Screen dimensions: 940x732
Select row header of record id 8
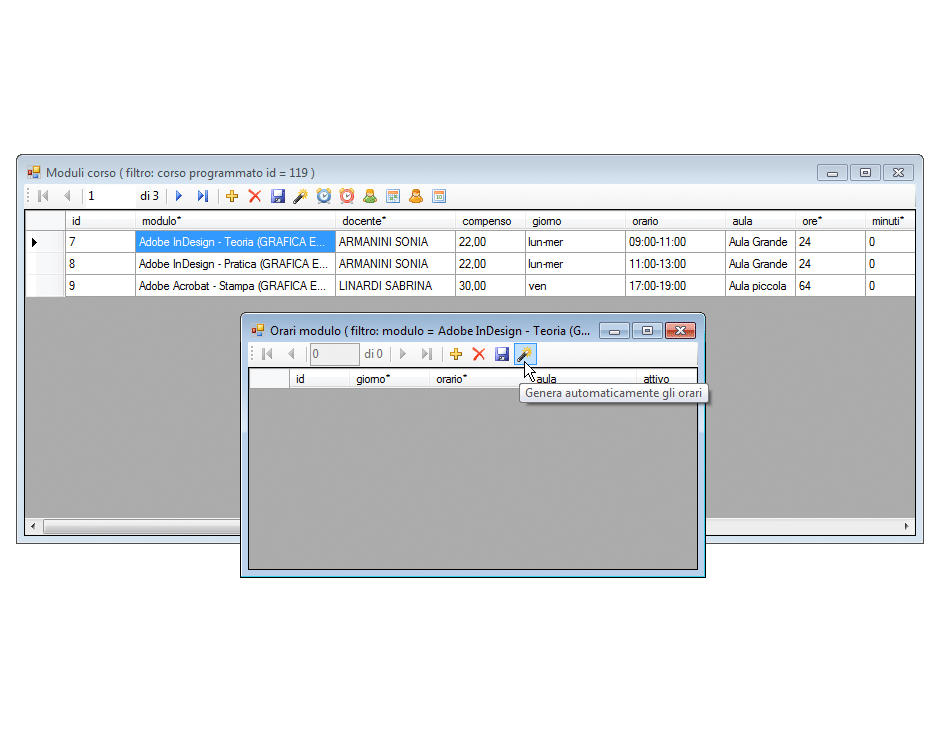45,264
